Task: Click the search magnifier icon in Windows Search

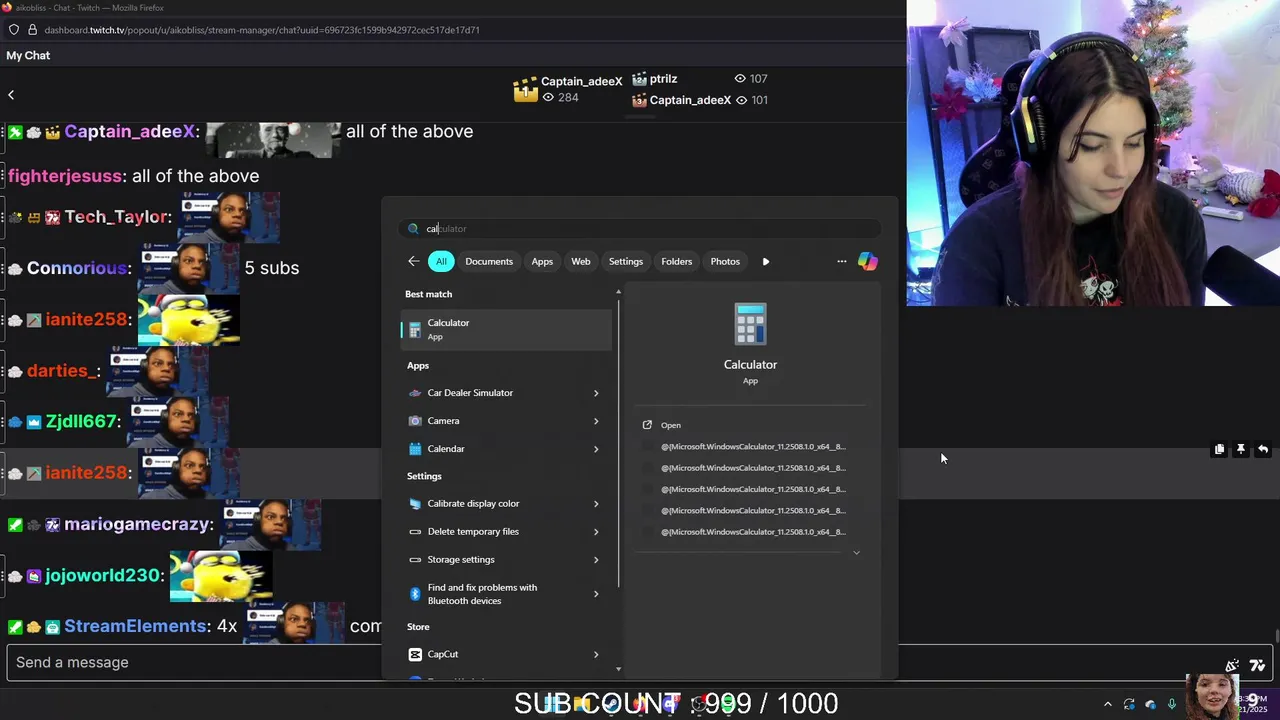Action: (413, 229)
